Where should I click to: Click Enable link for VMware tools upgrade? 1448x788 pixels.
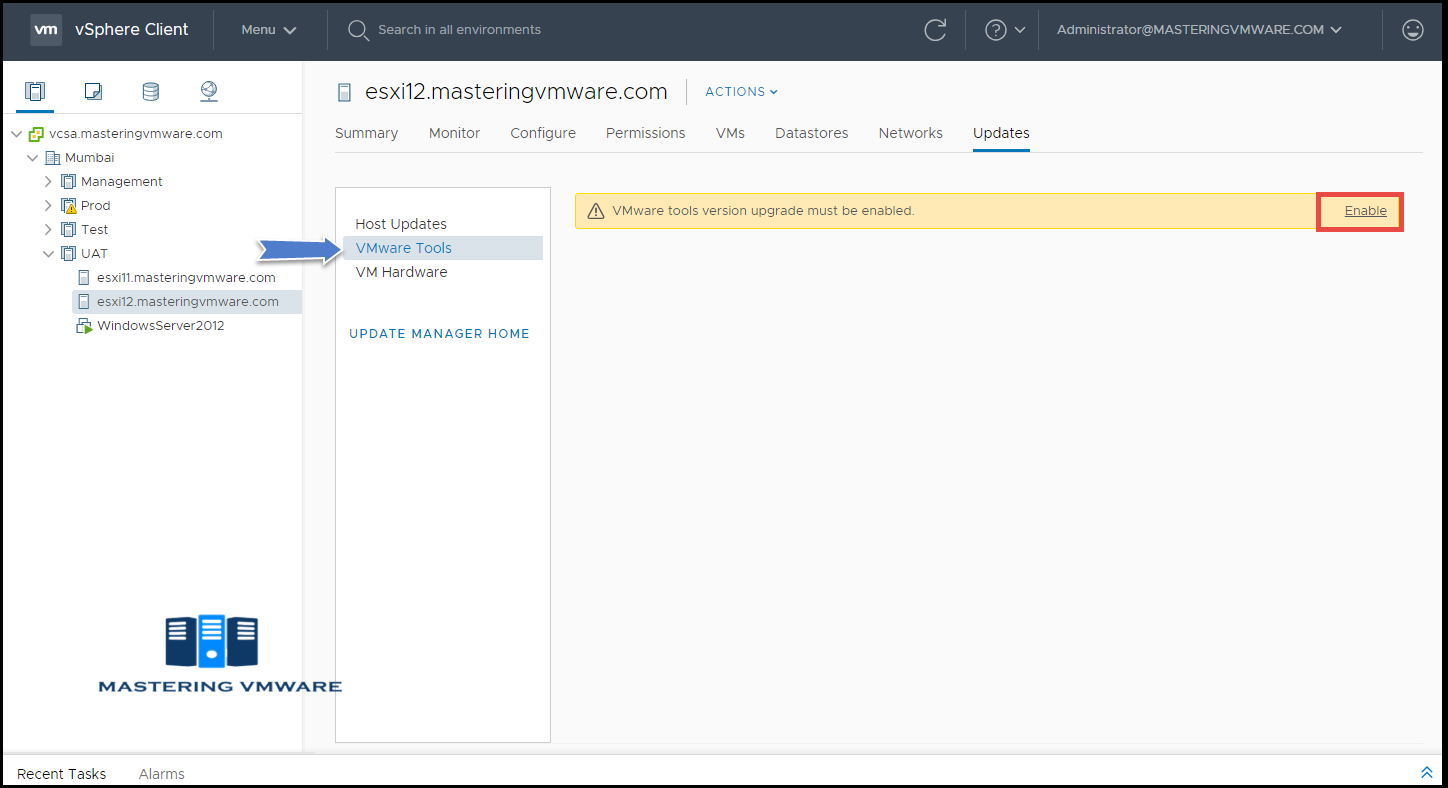1365,211
